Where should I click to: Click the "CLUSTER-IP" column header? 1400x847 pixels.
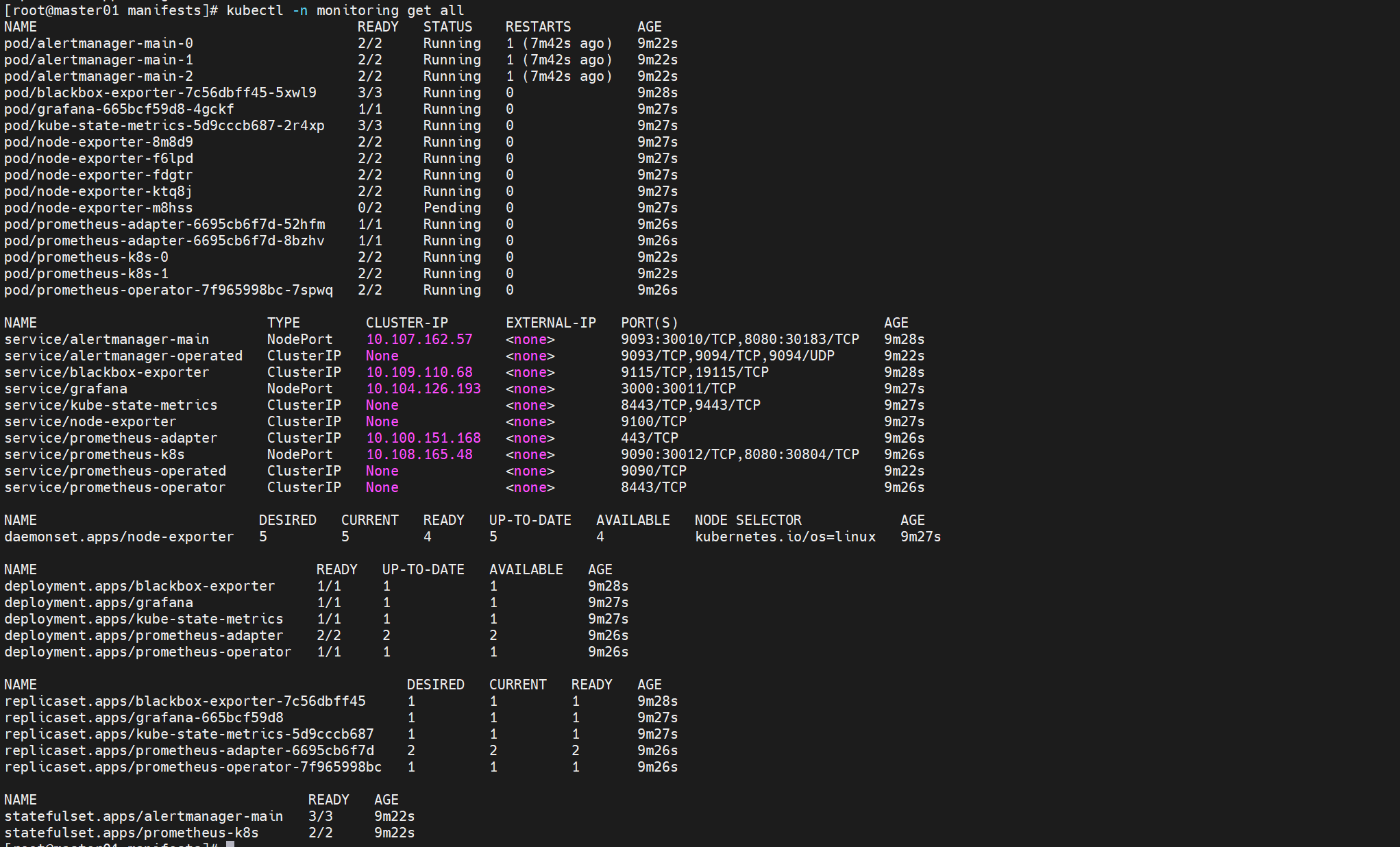pos(407,323)
